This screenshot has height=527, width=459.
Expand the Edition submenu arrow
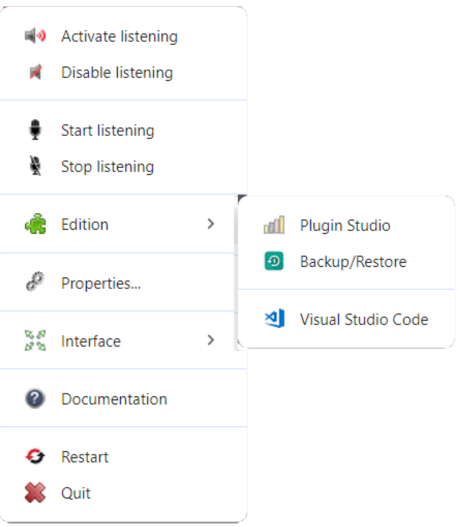211,224
